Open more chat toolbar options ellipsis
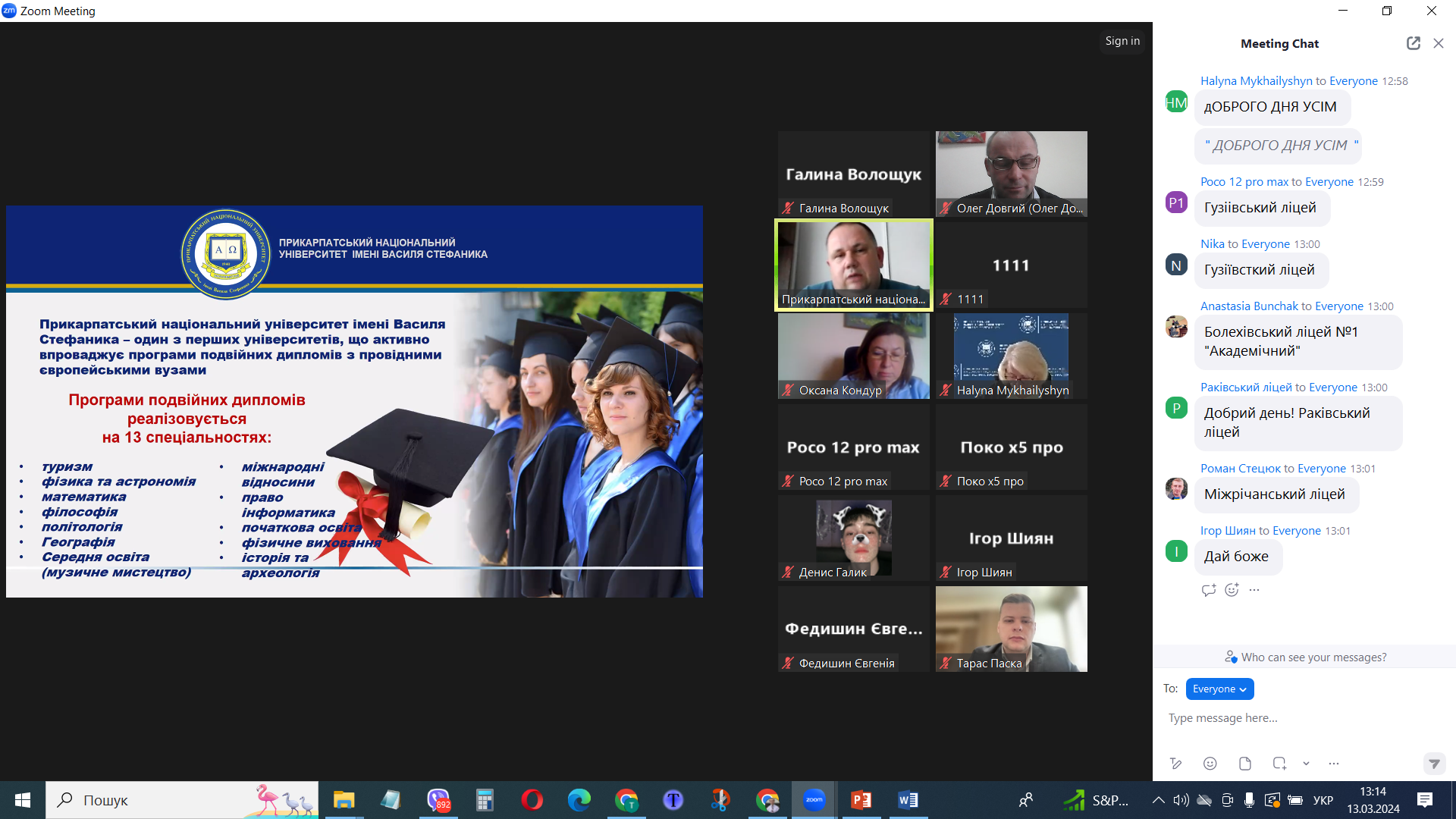This screenshot has width=1456, height=819. (x=1334, y=764)
